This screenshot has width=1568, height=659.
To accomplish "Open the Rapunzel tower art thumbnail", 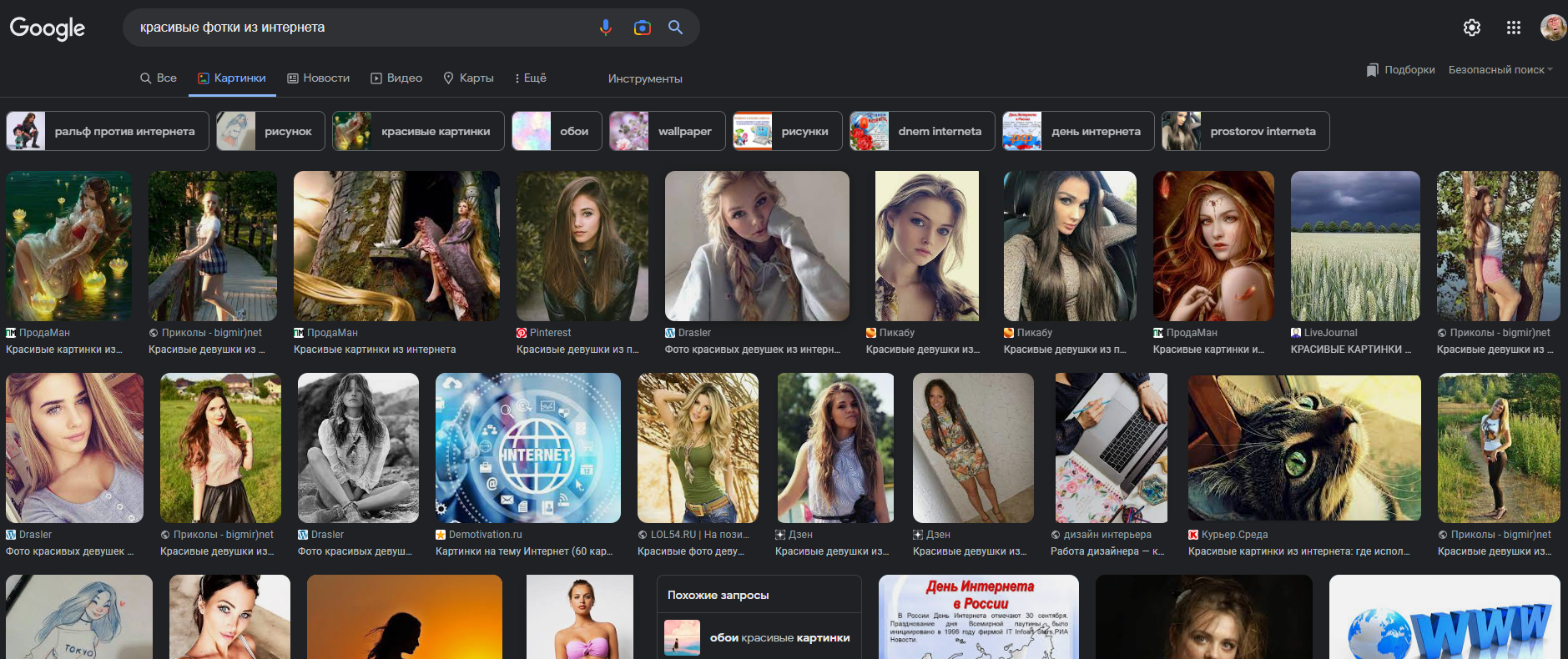I will point(396,246).
